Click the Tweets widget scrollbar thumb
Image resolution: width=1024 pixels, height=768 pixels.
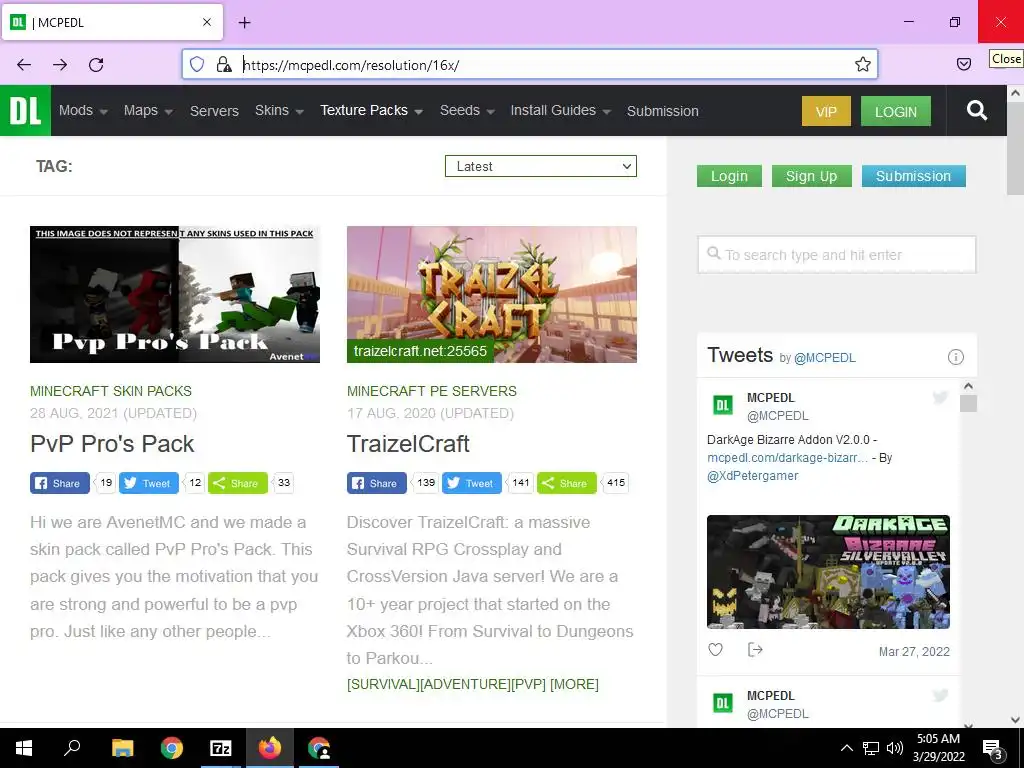tap(968, 404)
